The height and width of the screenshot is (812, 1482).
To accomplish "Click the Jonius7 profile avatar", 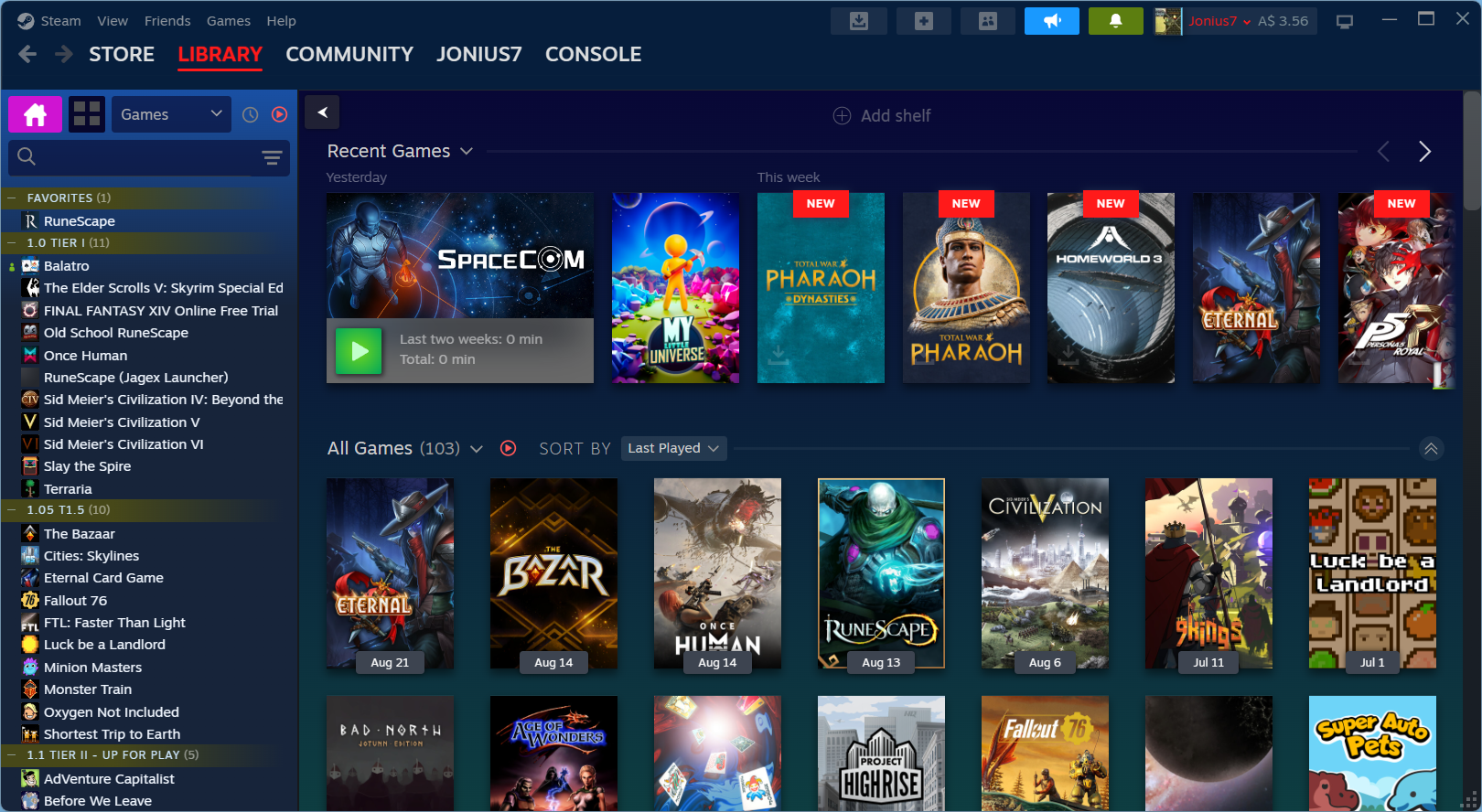I will (x=1168, y=21).
